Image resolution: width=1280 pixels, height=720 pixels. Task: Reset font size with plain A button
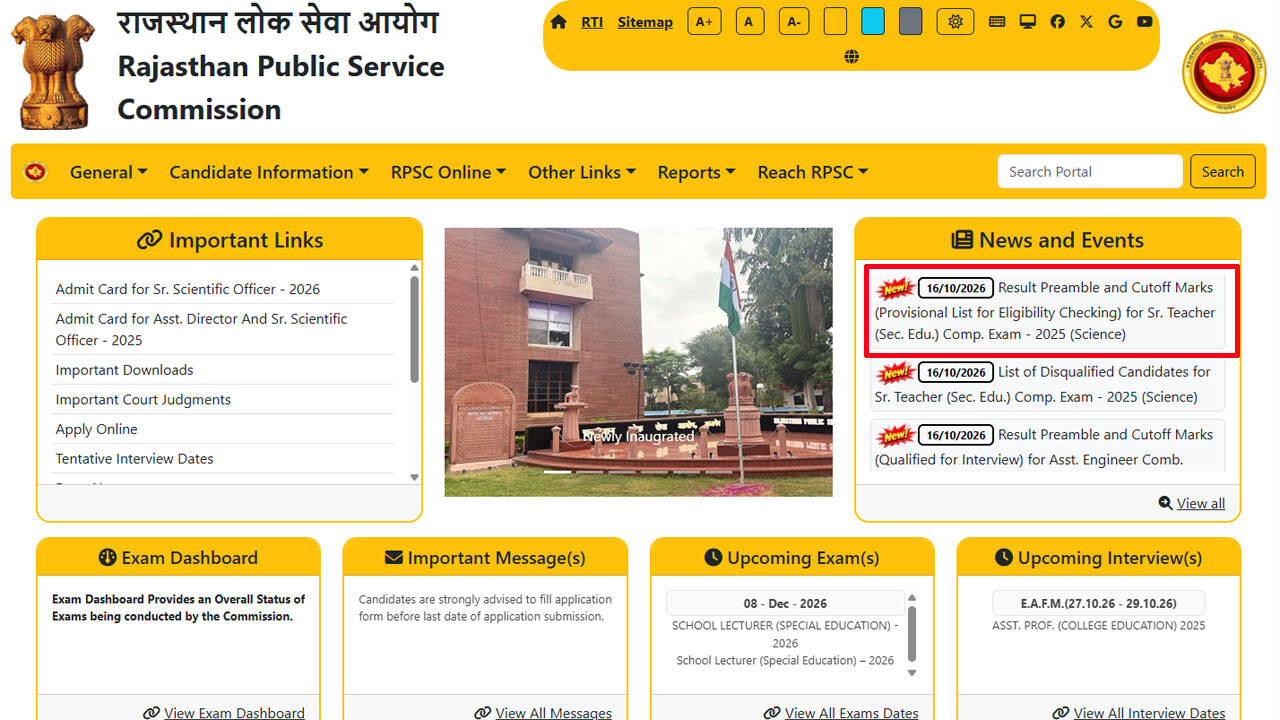click(749, 21)
